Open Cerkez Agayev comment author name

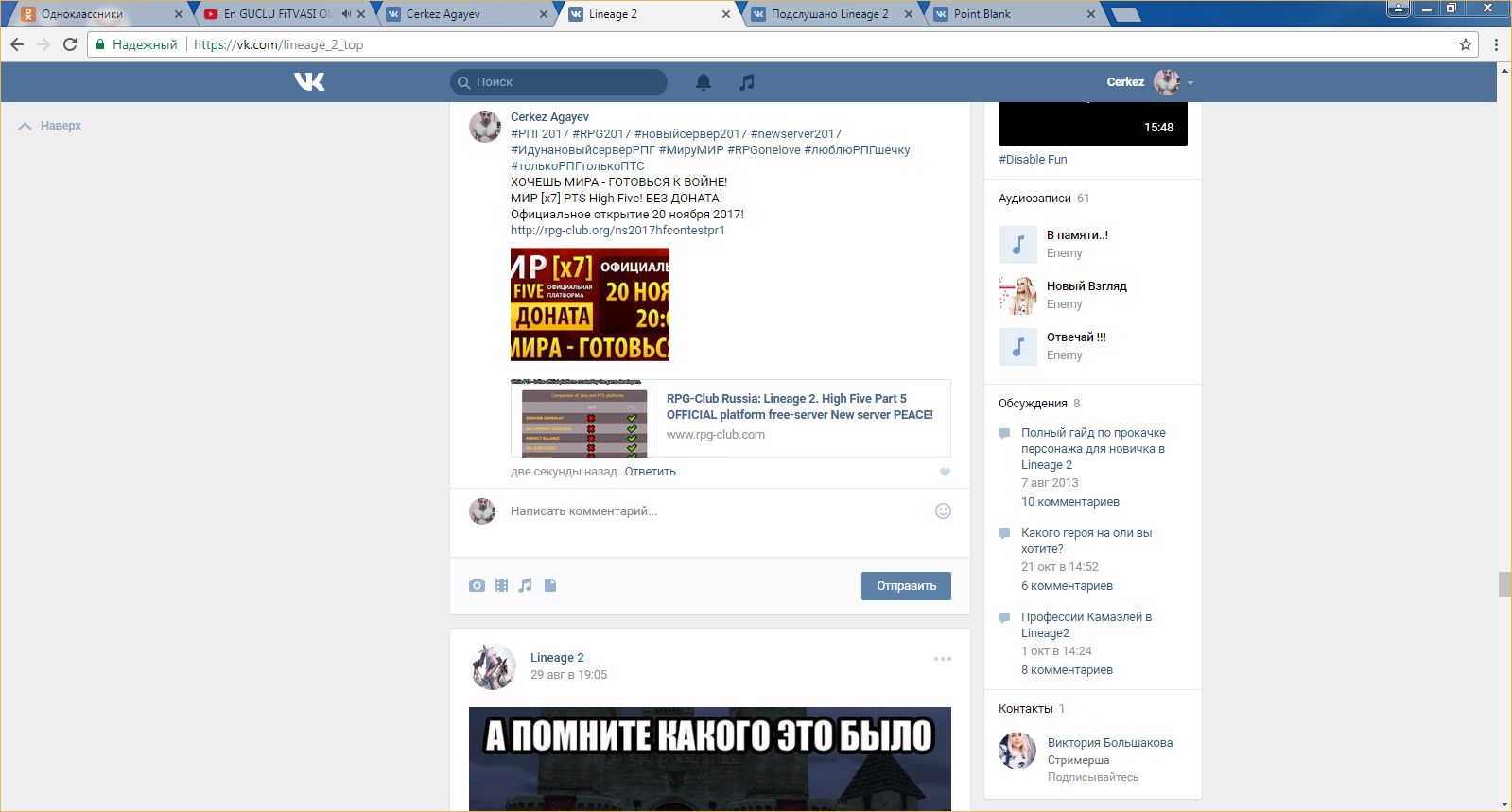click(549, 117)
